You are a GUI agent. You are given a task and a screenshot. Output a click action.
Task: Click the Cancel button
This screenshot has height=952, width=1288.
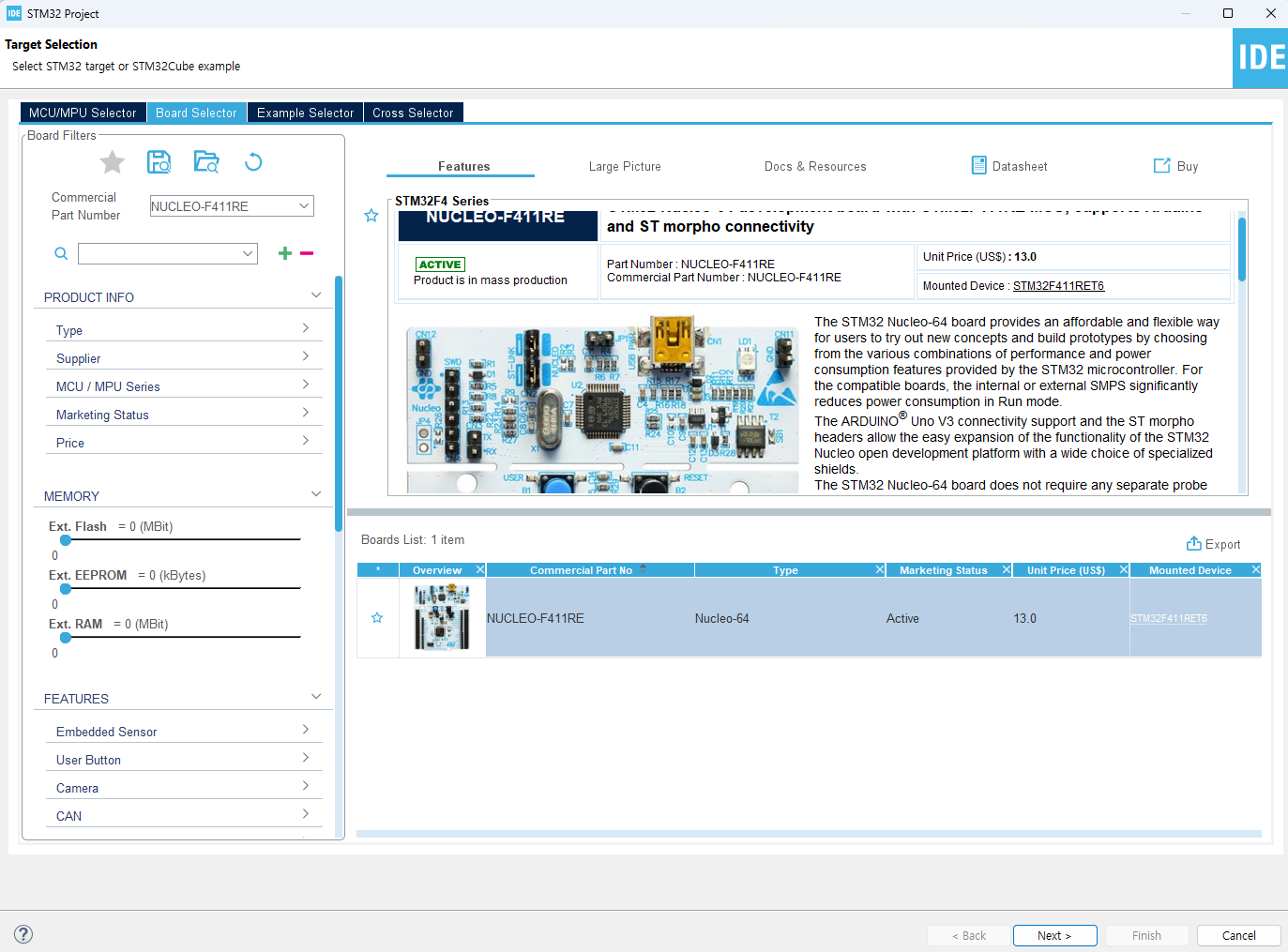coord(1238,935)
